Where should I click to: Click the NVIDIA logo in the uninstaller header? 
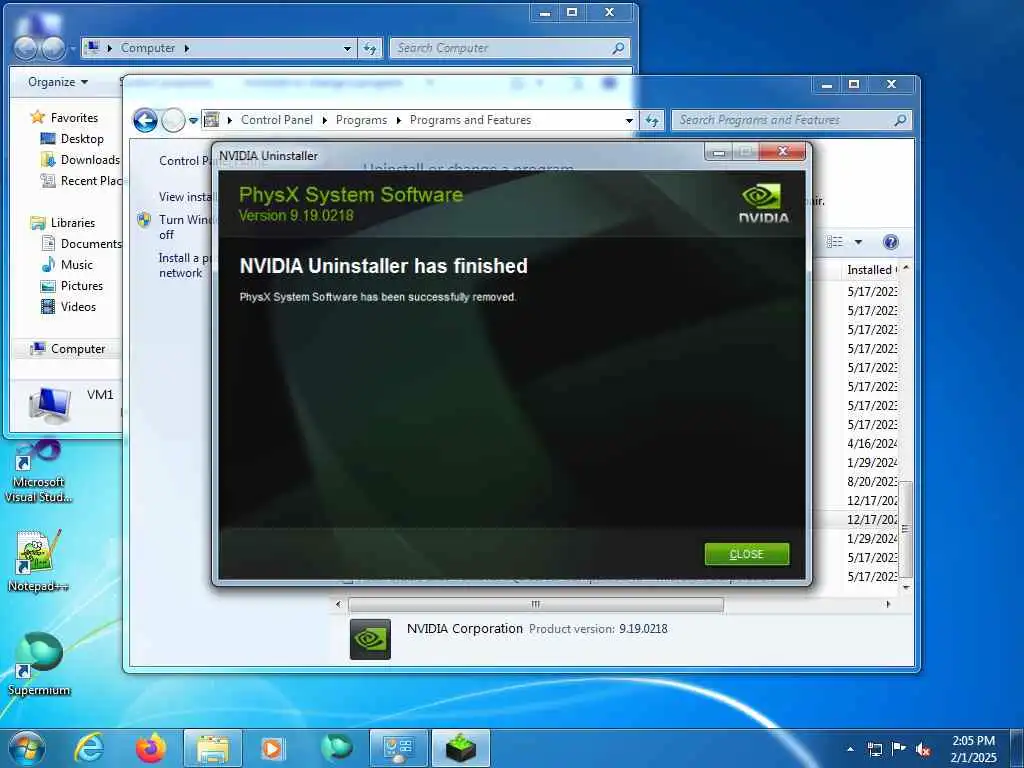[763, 204]
